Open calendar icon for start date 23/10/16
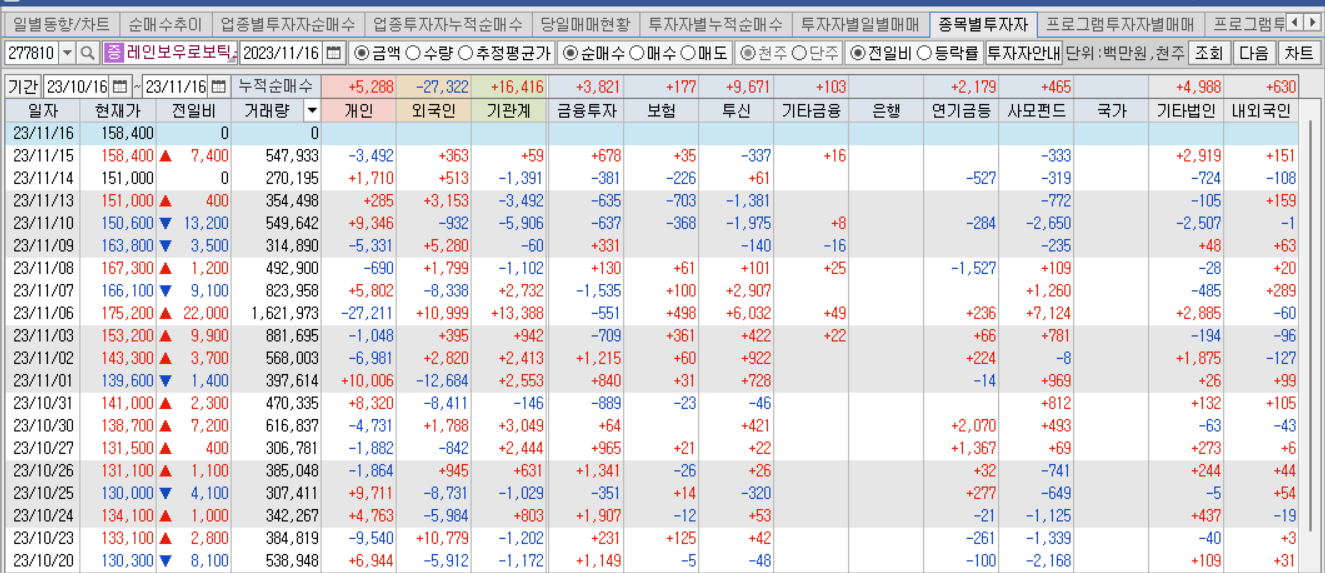The height and width of the screenshot is (573, 1325). tap(120, 87)
